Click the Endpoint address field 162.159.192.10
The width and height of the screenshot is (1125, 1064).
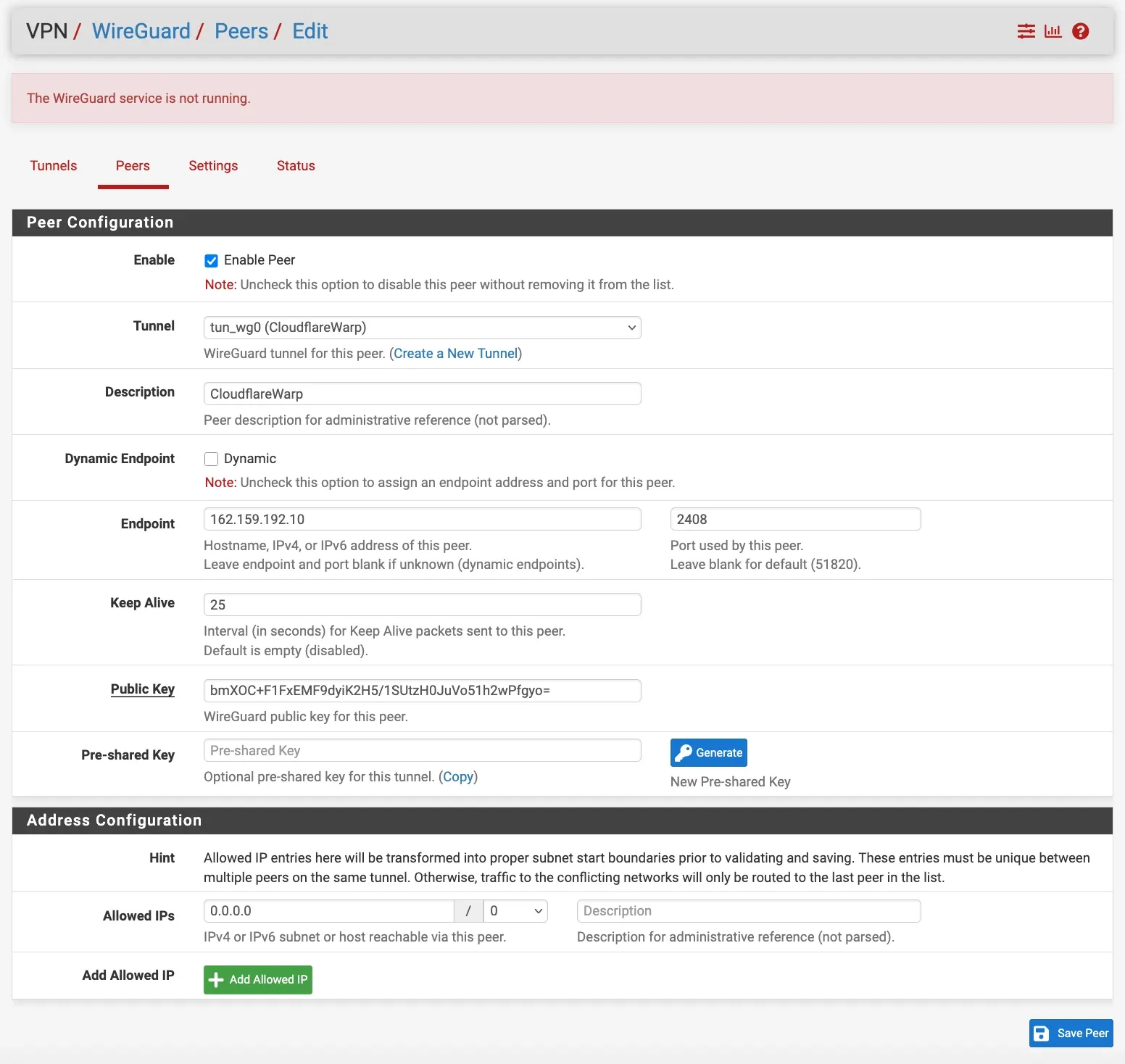coord(423,519)
